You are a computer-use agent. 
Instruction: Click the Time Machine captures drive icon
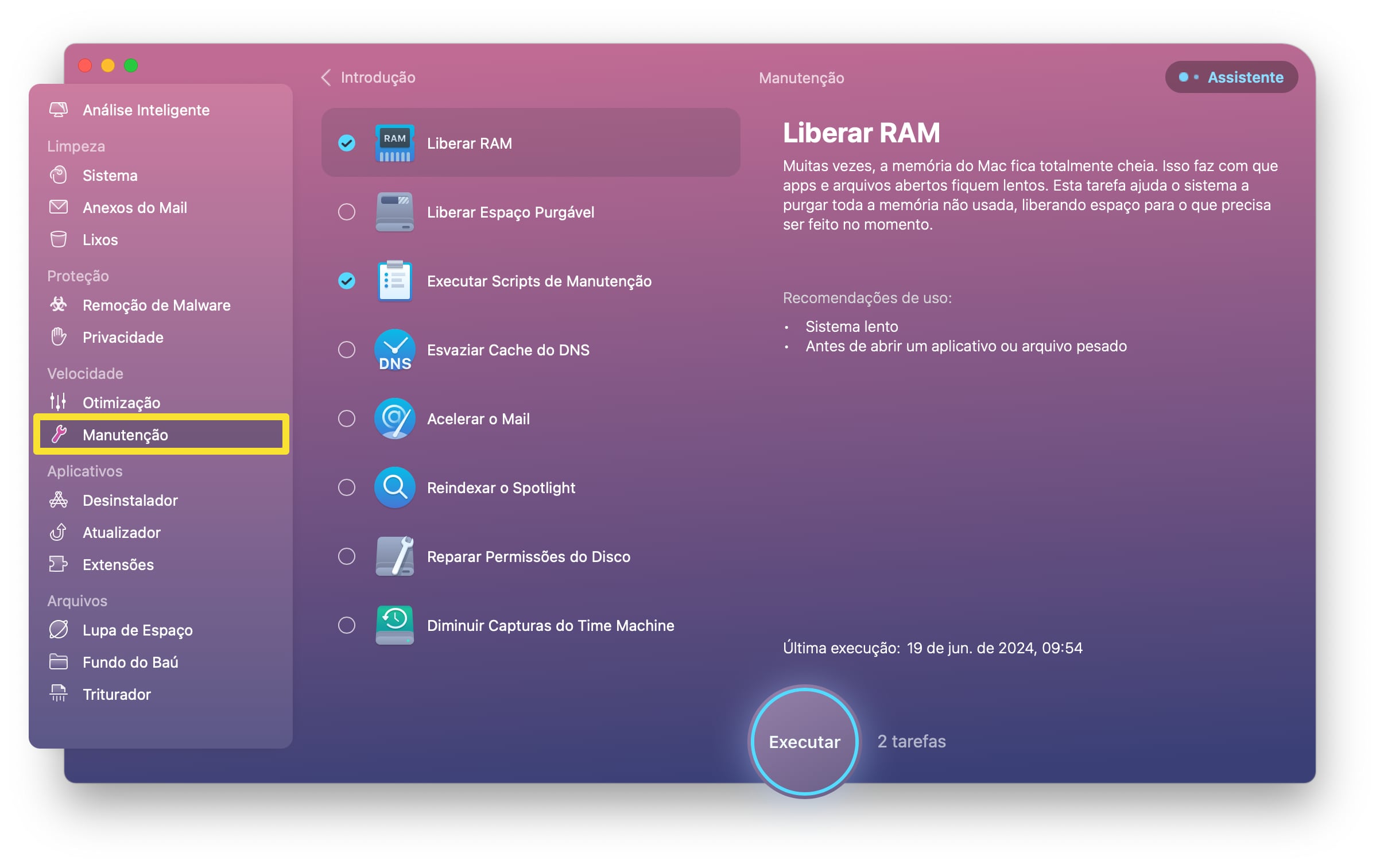[394, 625]
